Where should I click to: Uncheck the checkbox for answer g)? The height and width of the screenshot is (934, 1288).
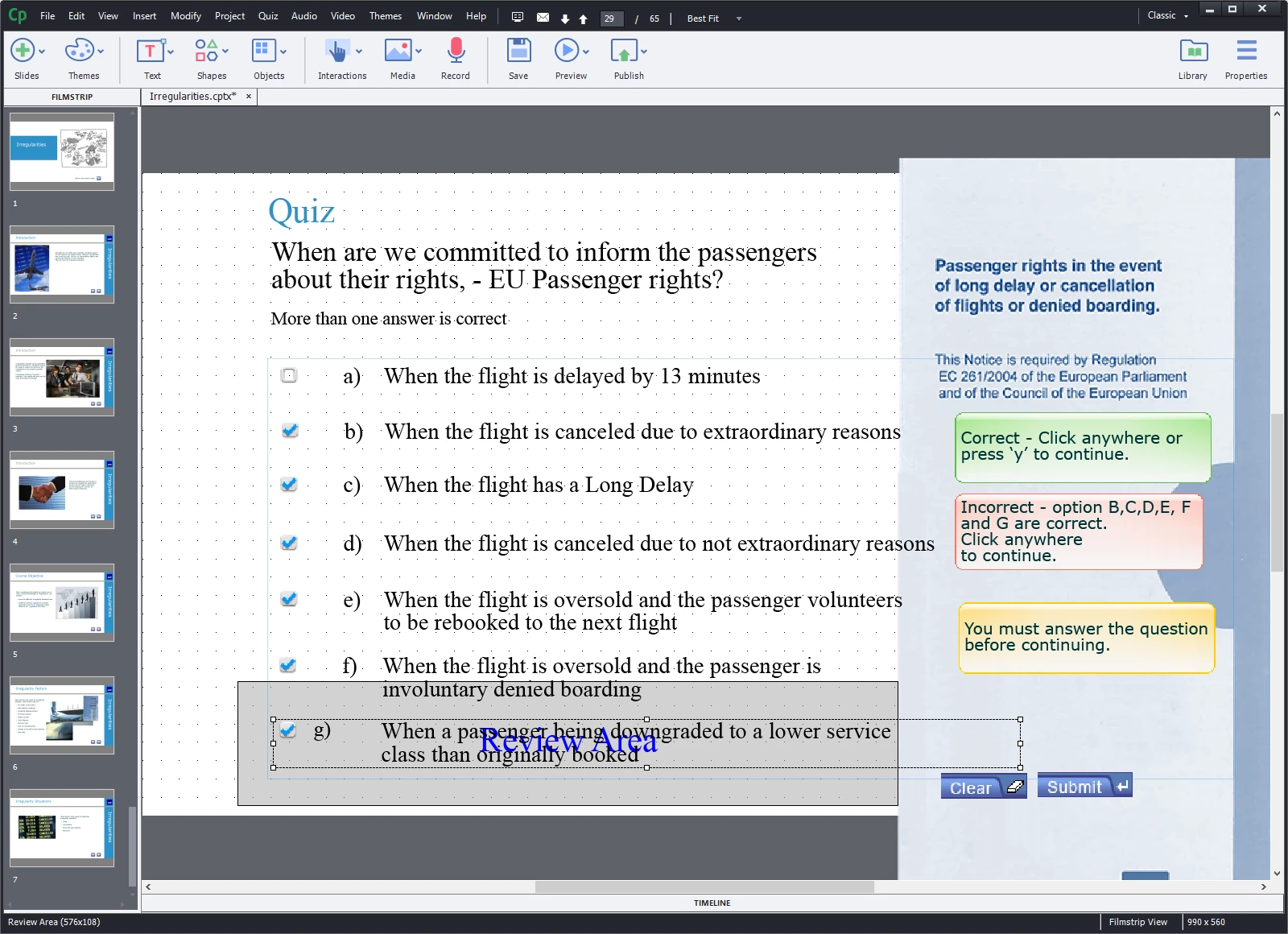pyautogui.click(x=287, y=730)
